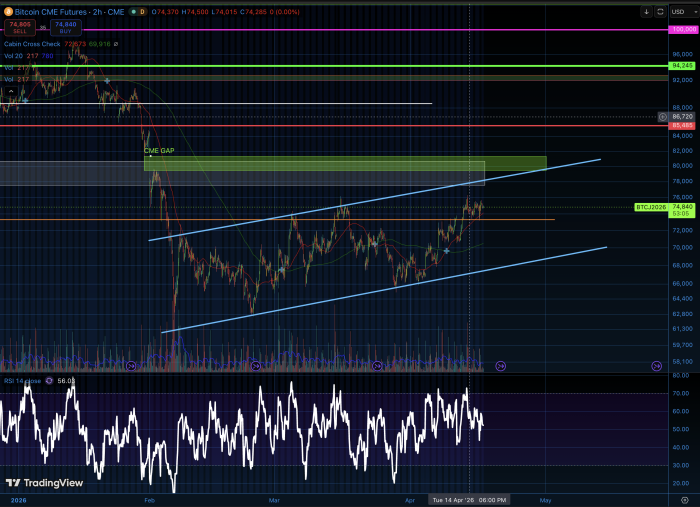Click the chart settings gear at bottom-right
The height and width of the screenshot is (507, 700).
(x=684, y=498)
